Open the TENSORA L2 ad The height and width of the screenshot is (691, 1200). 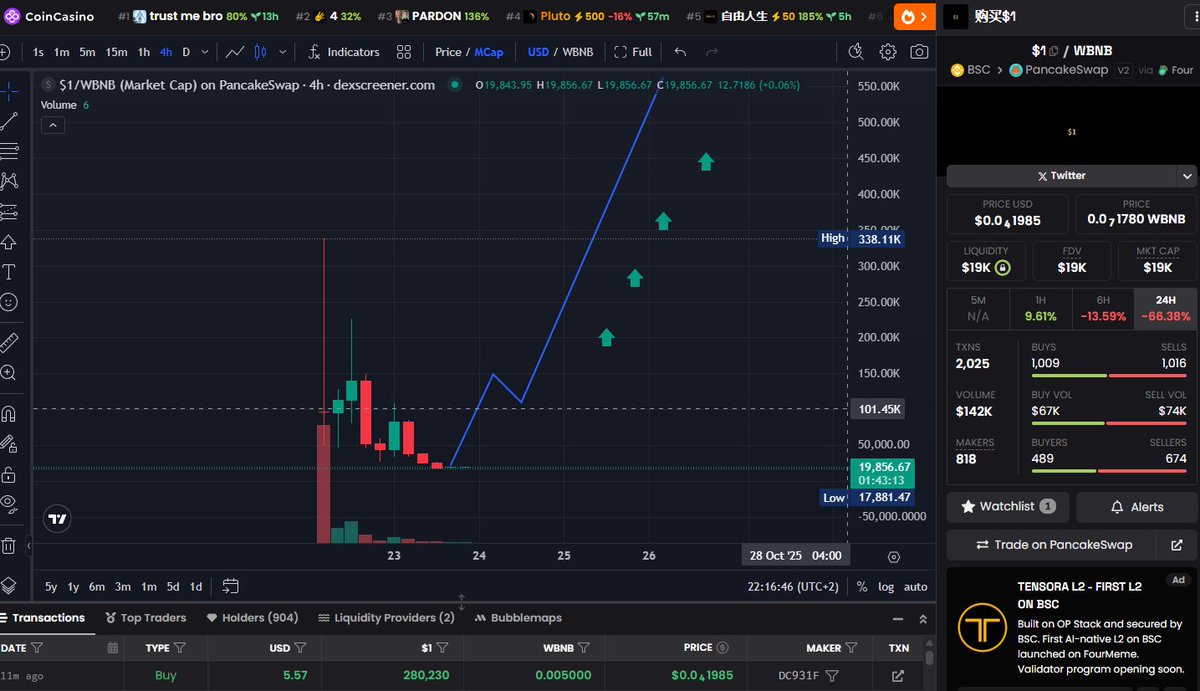pyautogui.click(x=1071, y=627)
